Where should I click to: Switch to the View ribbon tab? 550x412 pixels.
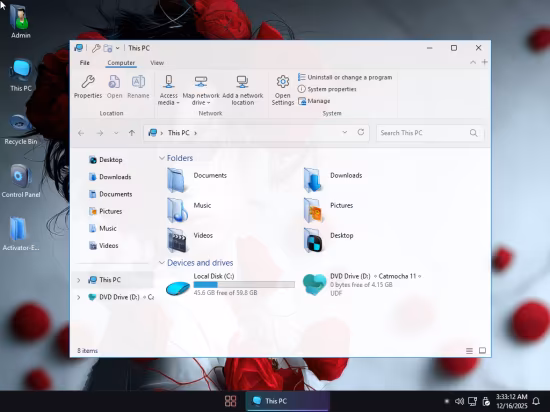point(157,63)
